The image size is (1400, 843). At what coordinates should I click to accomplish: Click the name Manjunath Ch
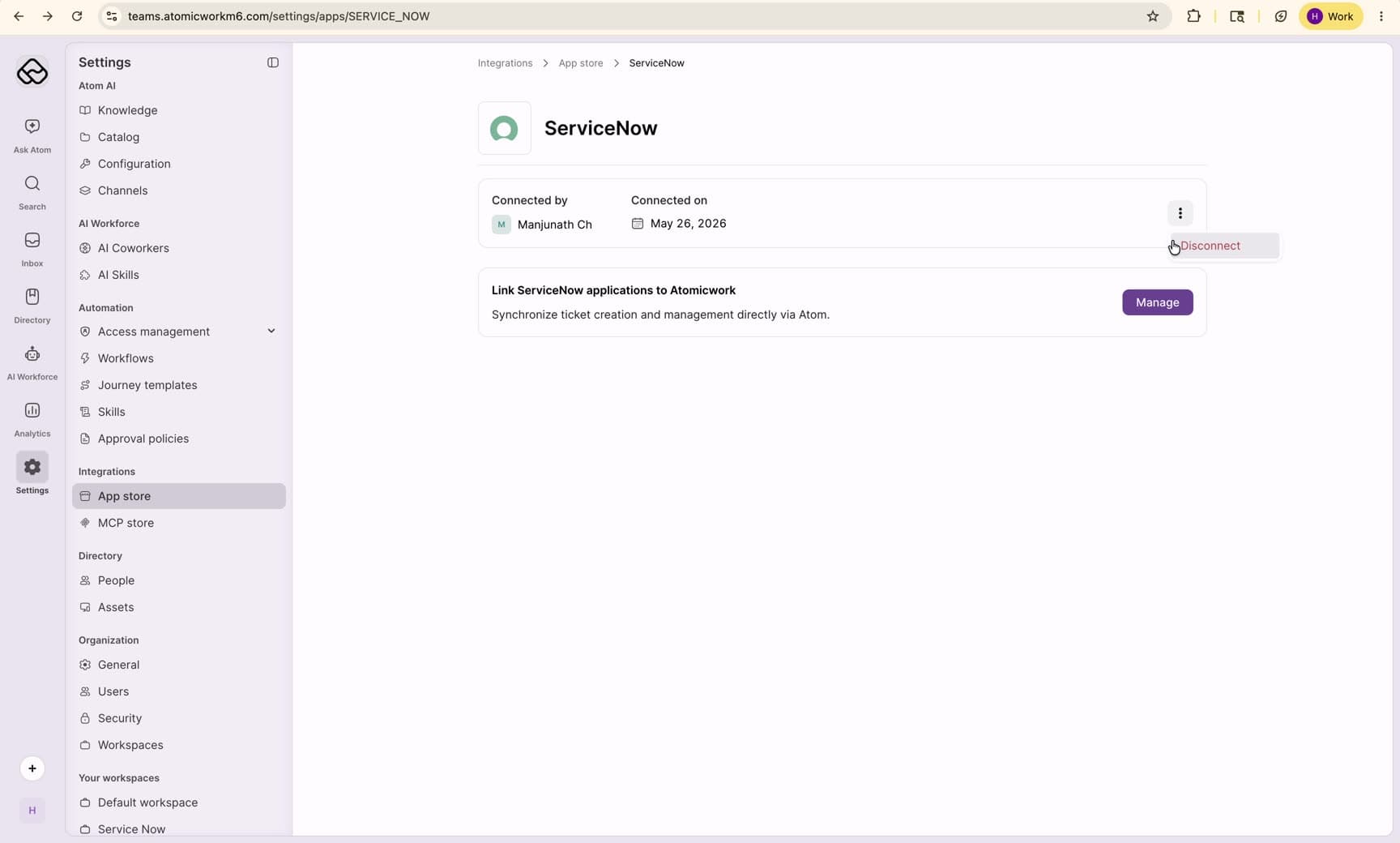(x=555, y=225)
